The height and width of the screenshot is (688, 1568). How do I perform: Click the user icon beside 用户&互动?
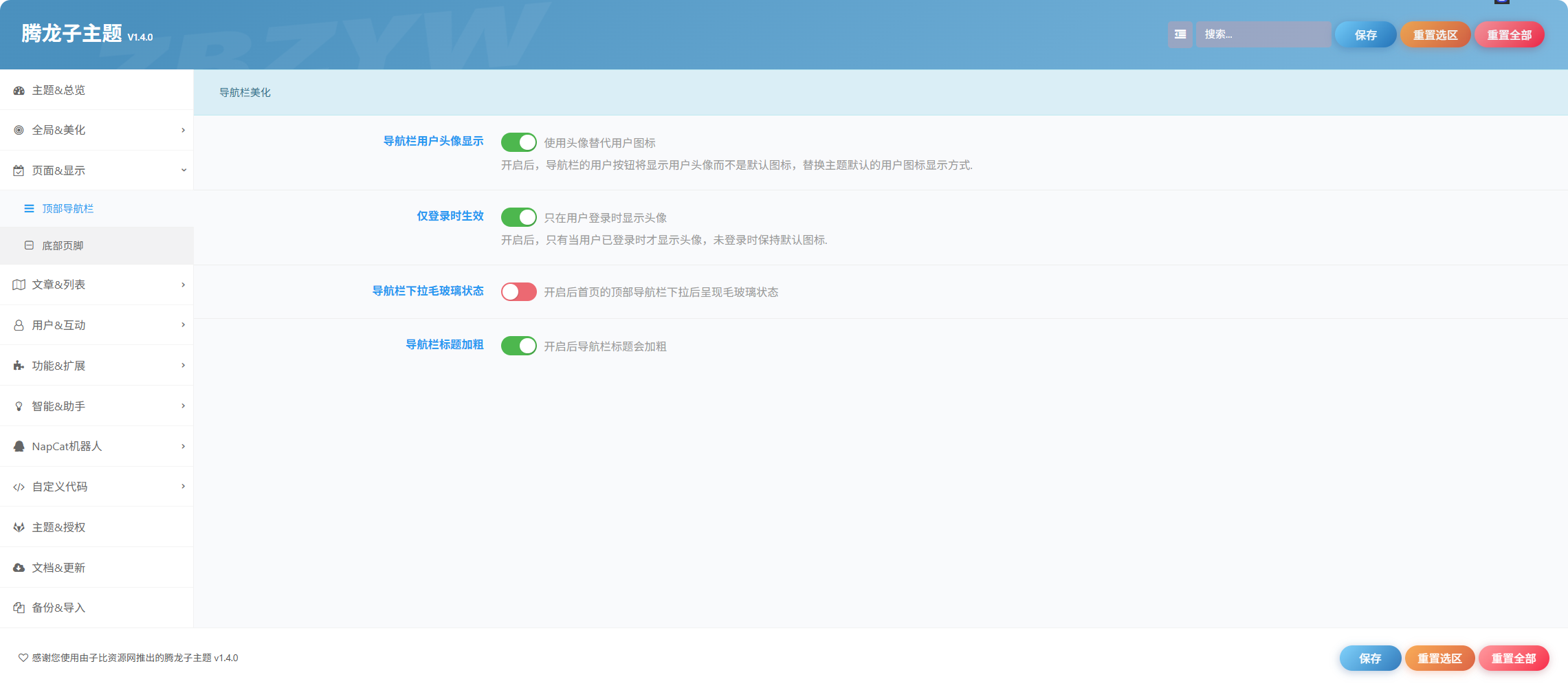(19, 325)
